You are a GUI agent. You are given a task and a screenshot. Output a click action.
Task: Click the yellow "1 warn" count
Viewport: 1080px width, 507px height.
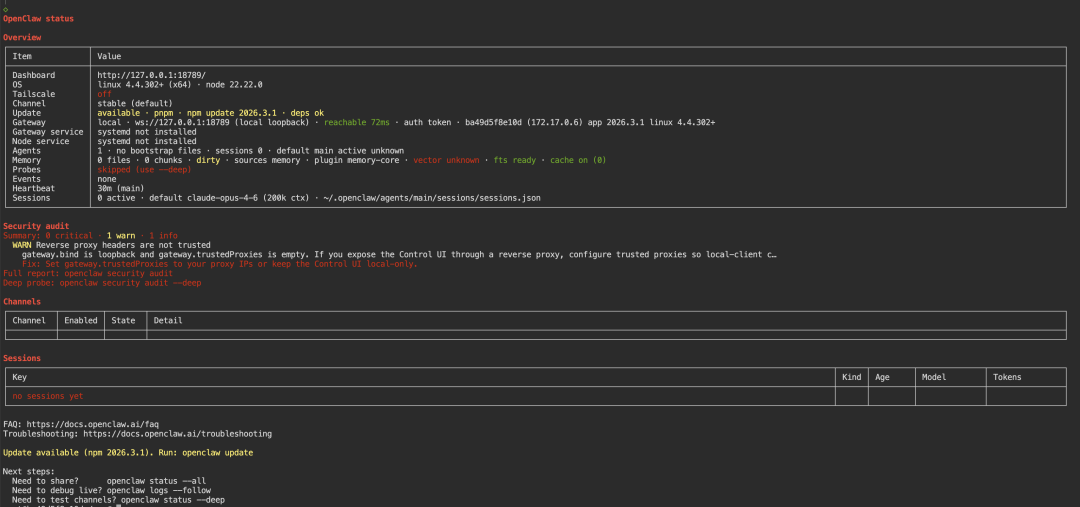click(121, 236)
